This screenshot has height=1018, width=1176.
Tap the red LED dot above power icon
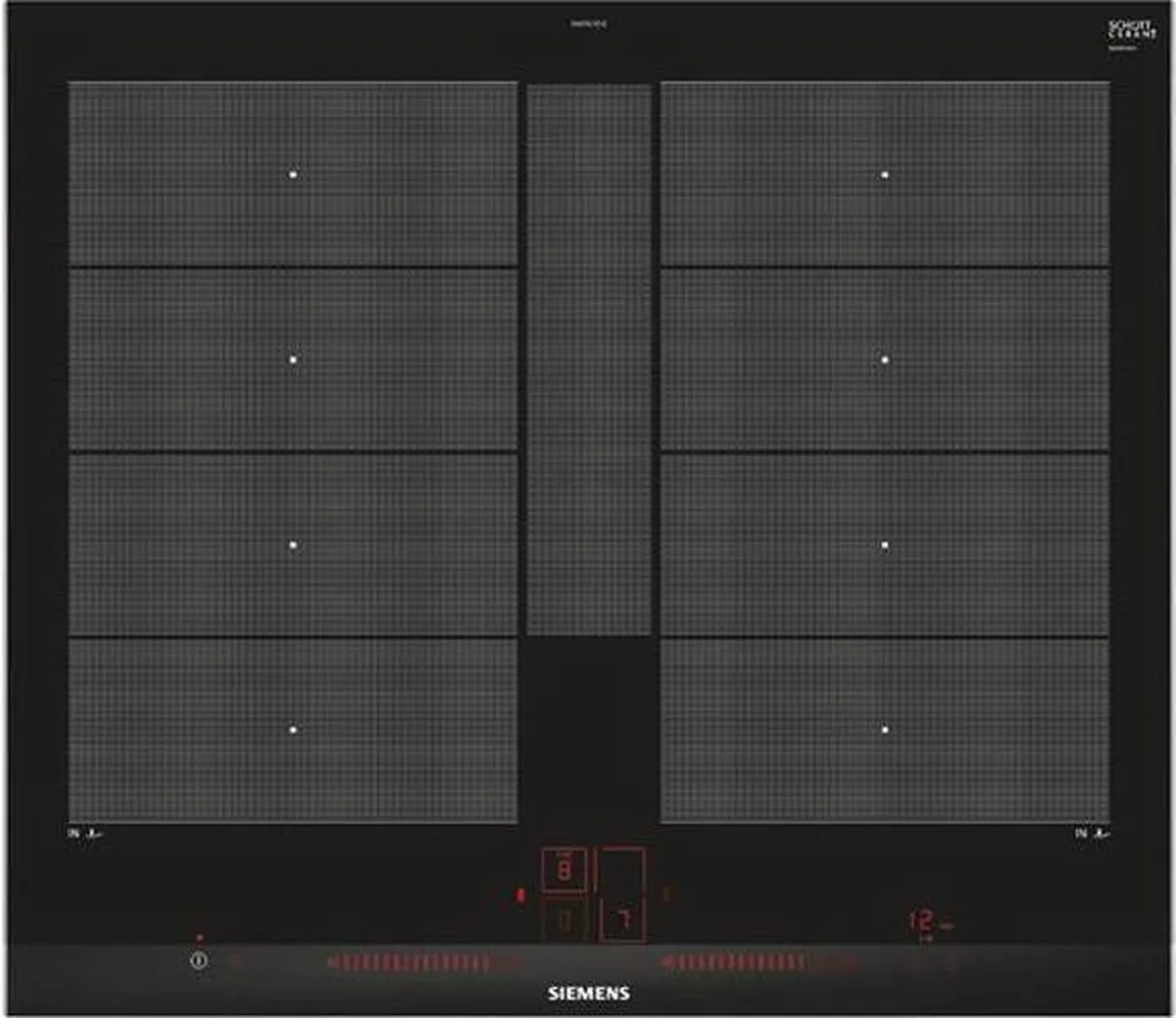pos(200,938)
